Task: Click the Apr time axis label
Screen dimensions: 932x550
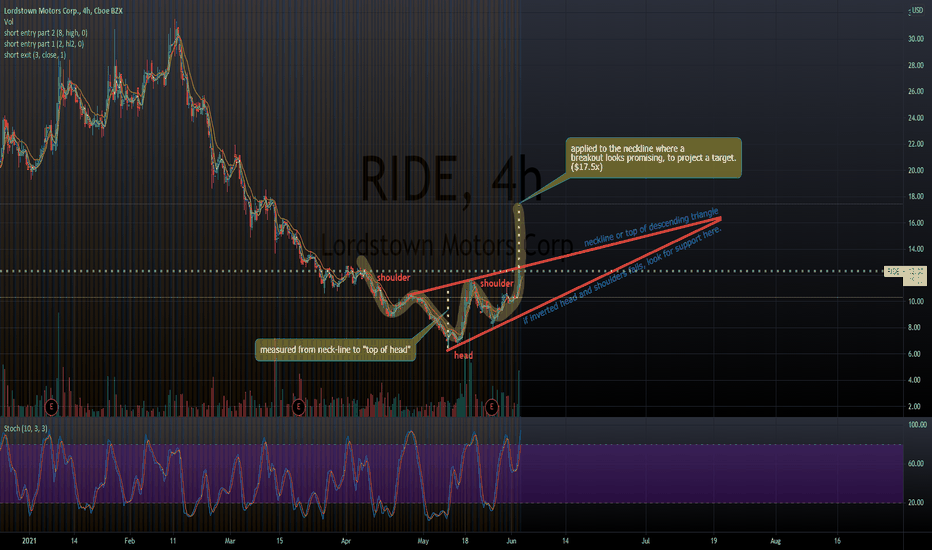Action: (346, 541)
